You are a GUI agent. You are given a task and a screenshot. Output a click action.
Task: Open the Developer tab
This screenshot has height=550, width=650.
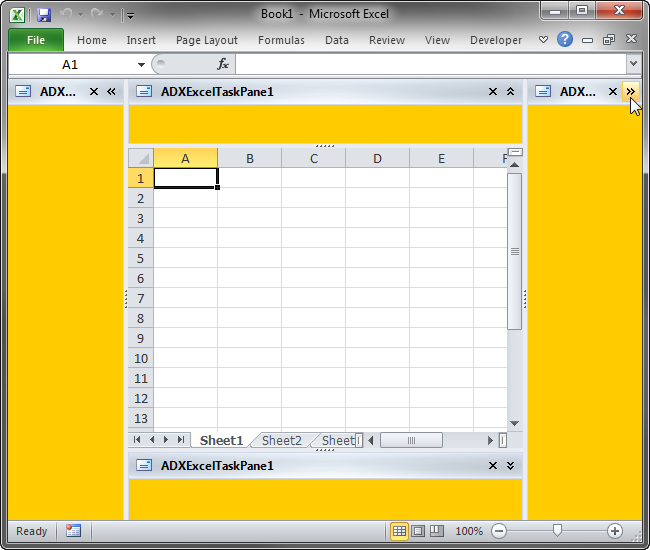point(496,40)
